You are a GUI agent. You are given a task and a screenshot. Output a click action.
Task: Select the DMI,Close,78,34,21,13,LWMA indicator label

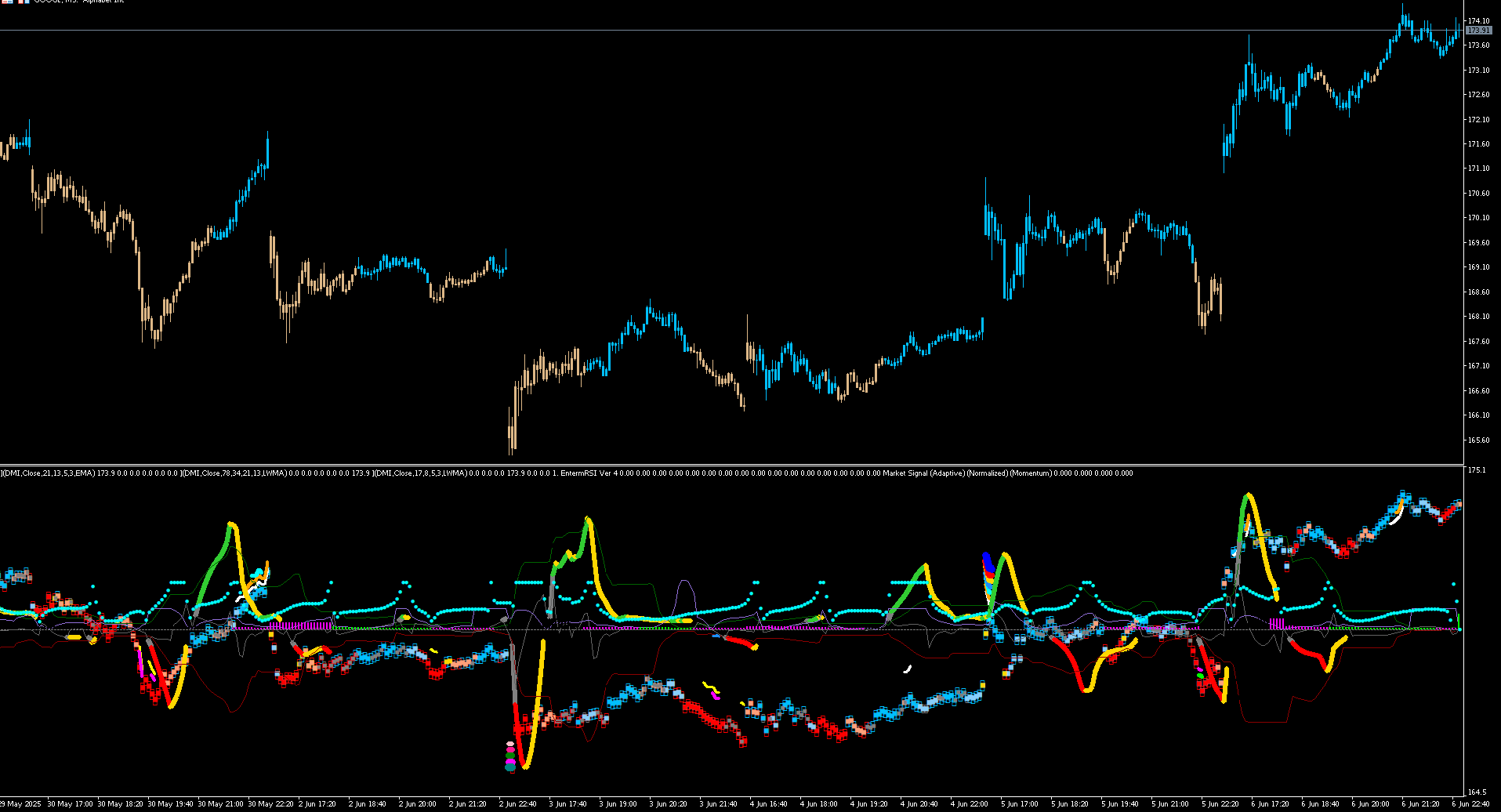pos(234,473)
